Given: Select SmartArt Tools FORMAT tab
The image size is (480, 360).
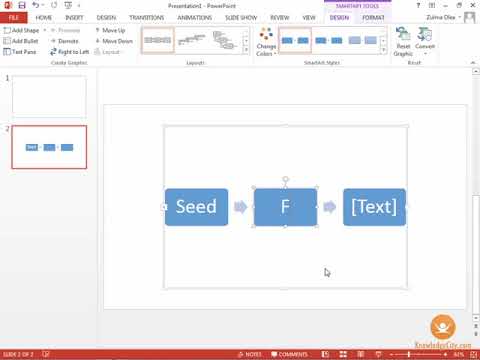Looking at the screenshot, I should [x=373, y=18].
